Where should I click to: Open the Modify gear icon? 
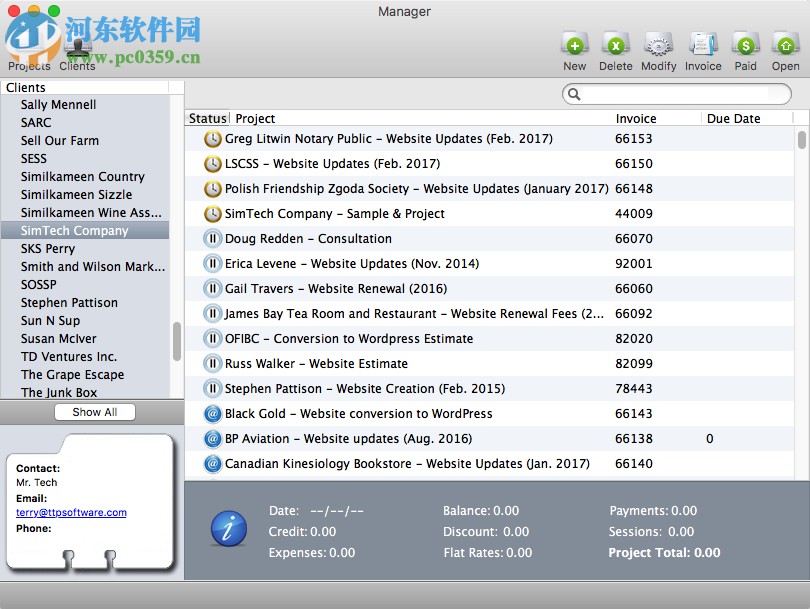[x=658, y=46]
